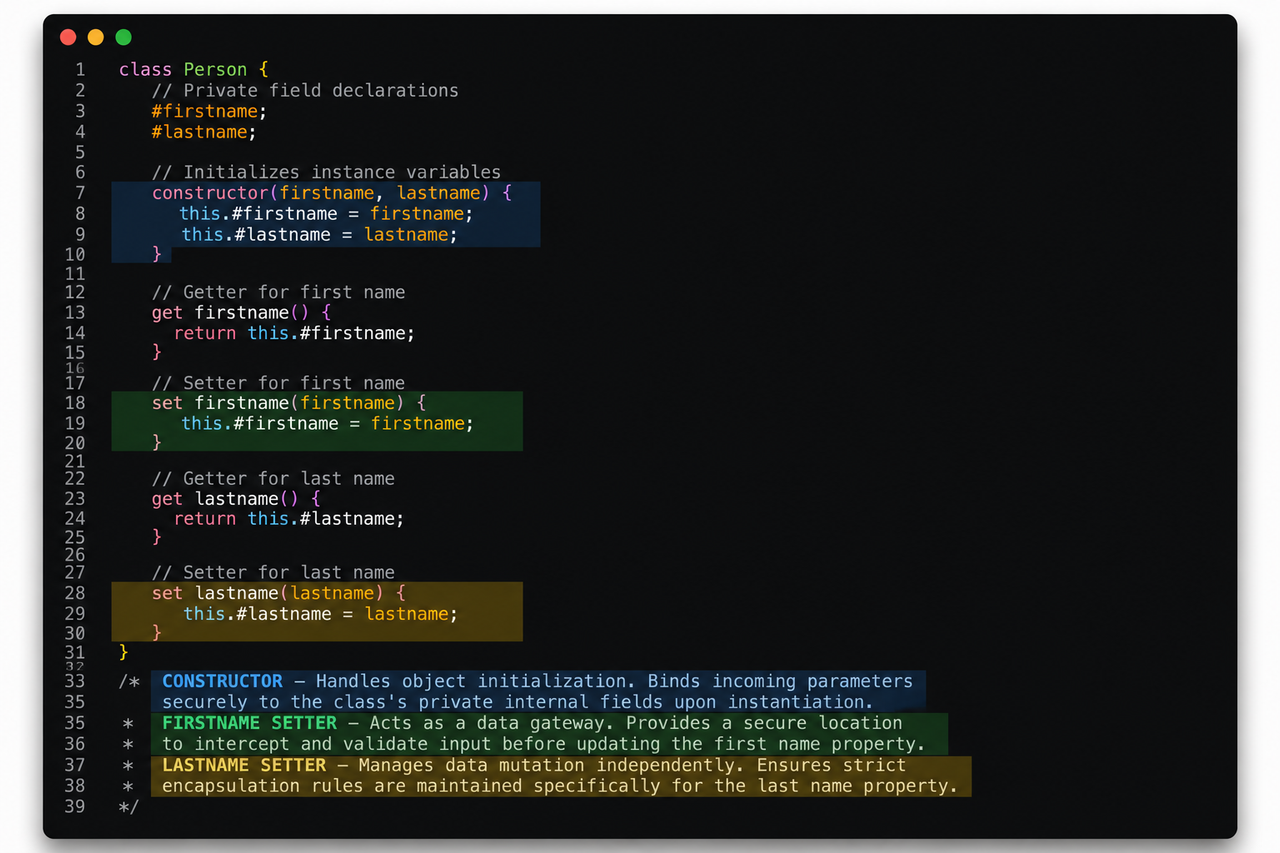Click the '#firstname;' field declaration
1280x853 pixels.
[209, 111]
